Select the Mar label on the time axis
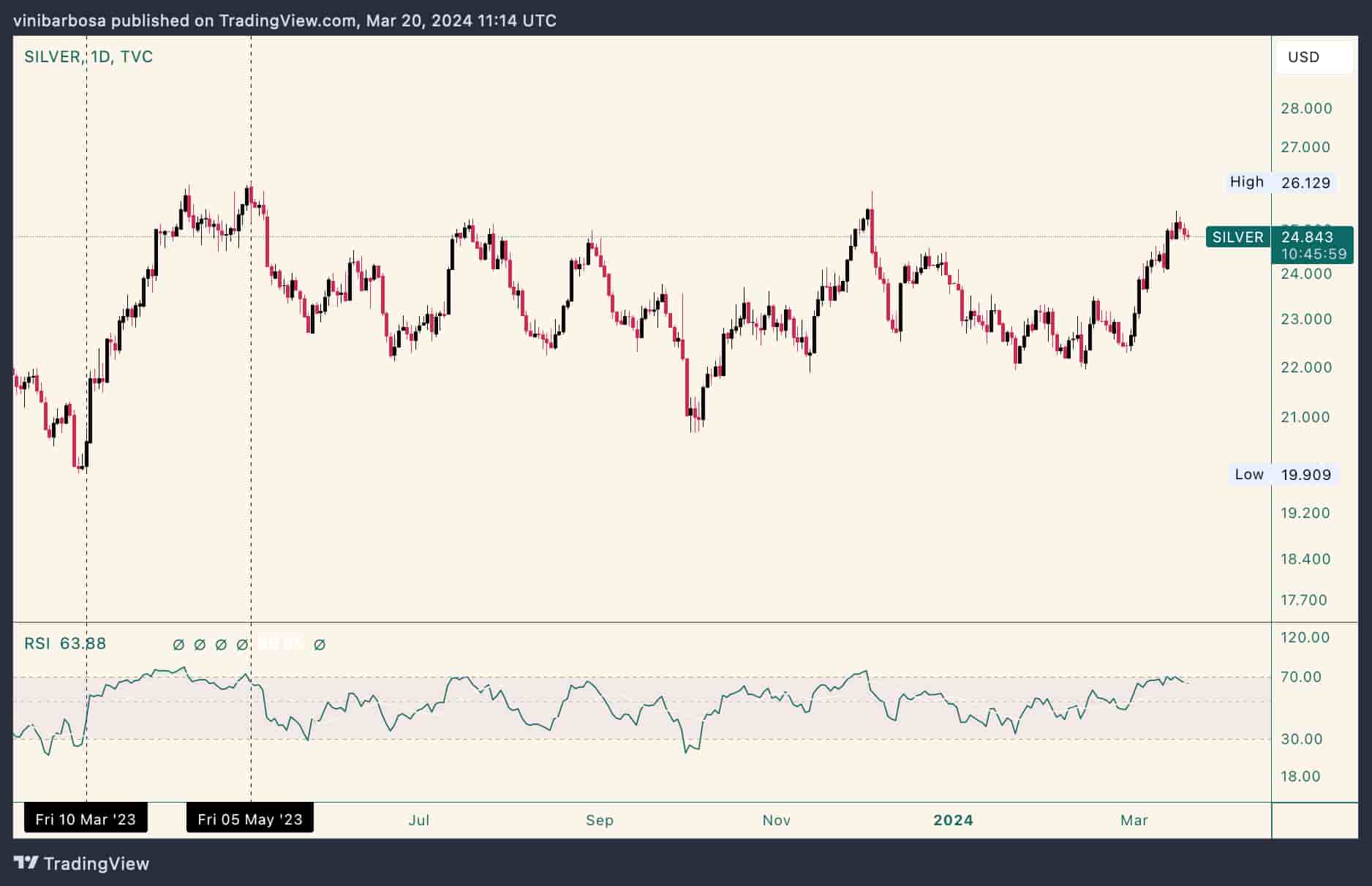 (1134, 820)
